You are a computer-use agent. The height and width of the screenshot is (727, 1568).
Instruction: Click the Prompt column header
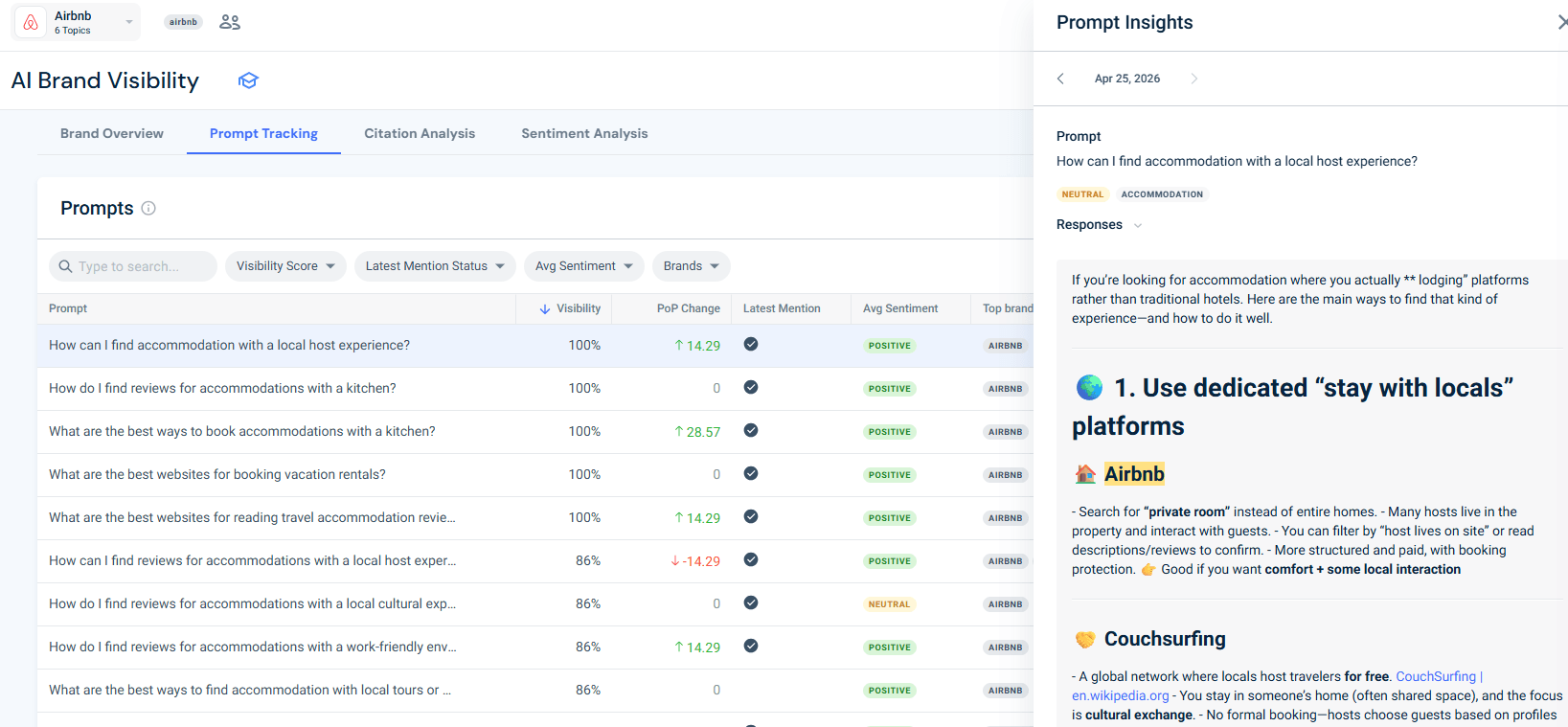68,308
